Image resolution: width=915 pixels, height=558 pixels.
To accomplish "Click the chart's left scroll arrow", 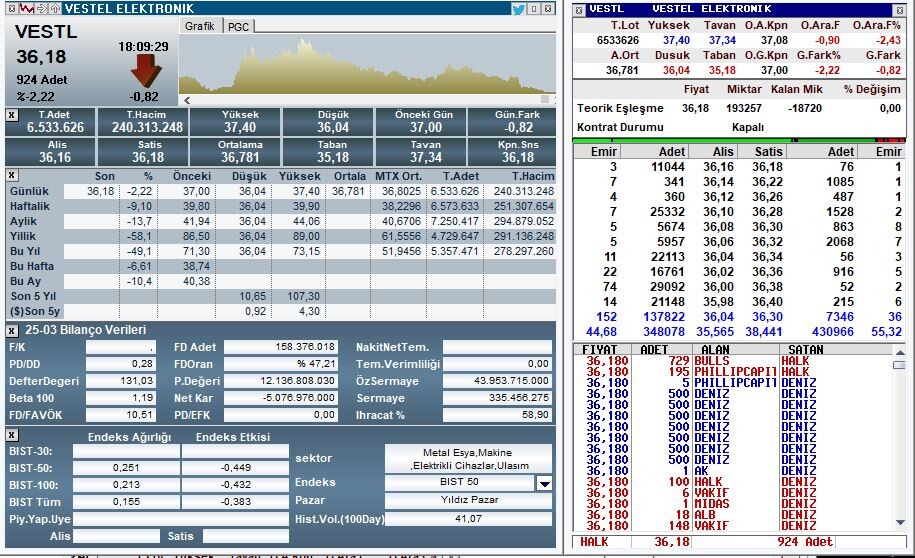I will tap(187, 100).
